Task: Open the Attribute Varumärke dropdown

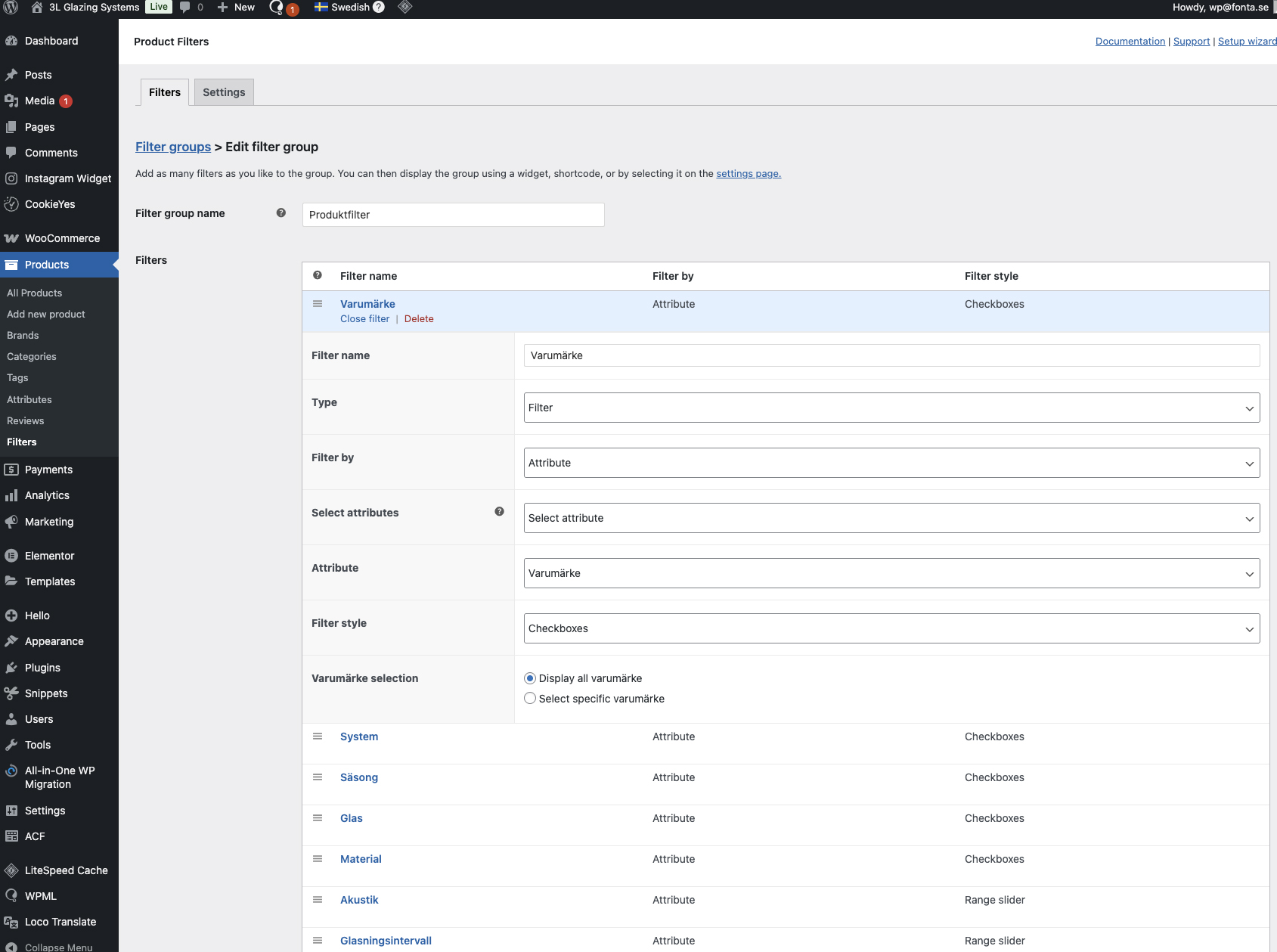Action: tap(891, 573)
